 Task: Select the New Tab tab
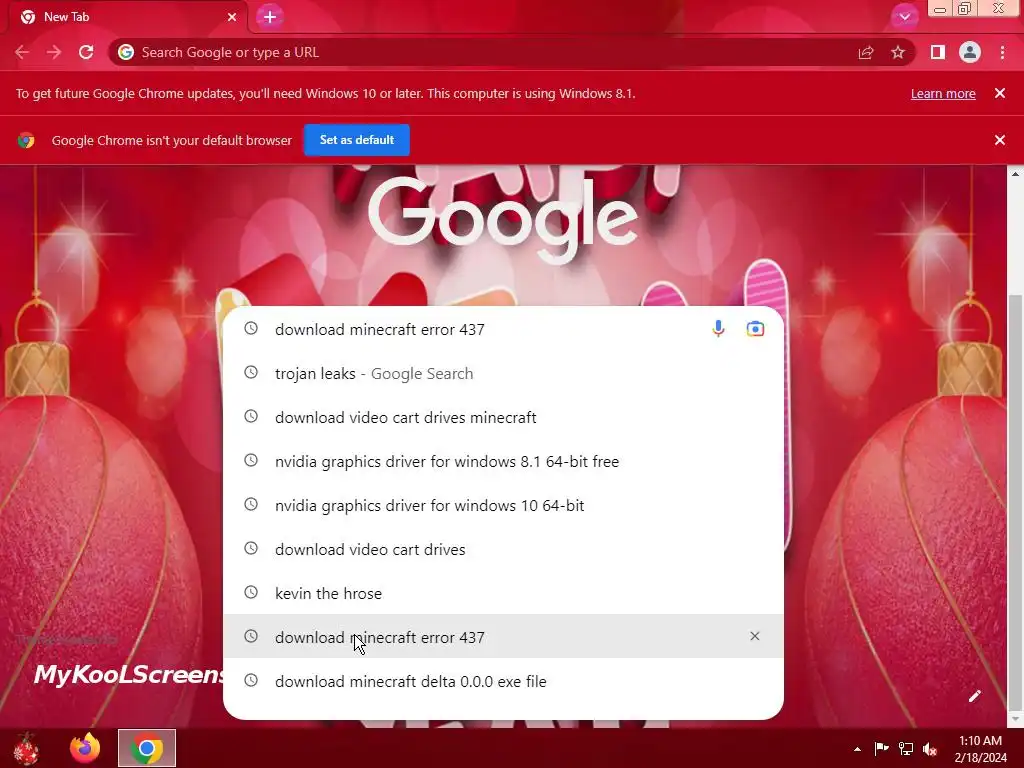[x=124, y=17]
